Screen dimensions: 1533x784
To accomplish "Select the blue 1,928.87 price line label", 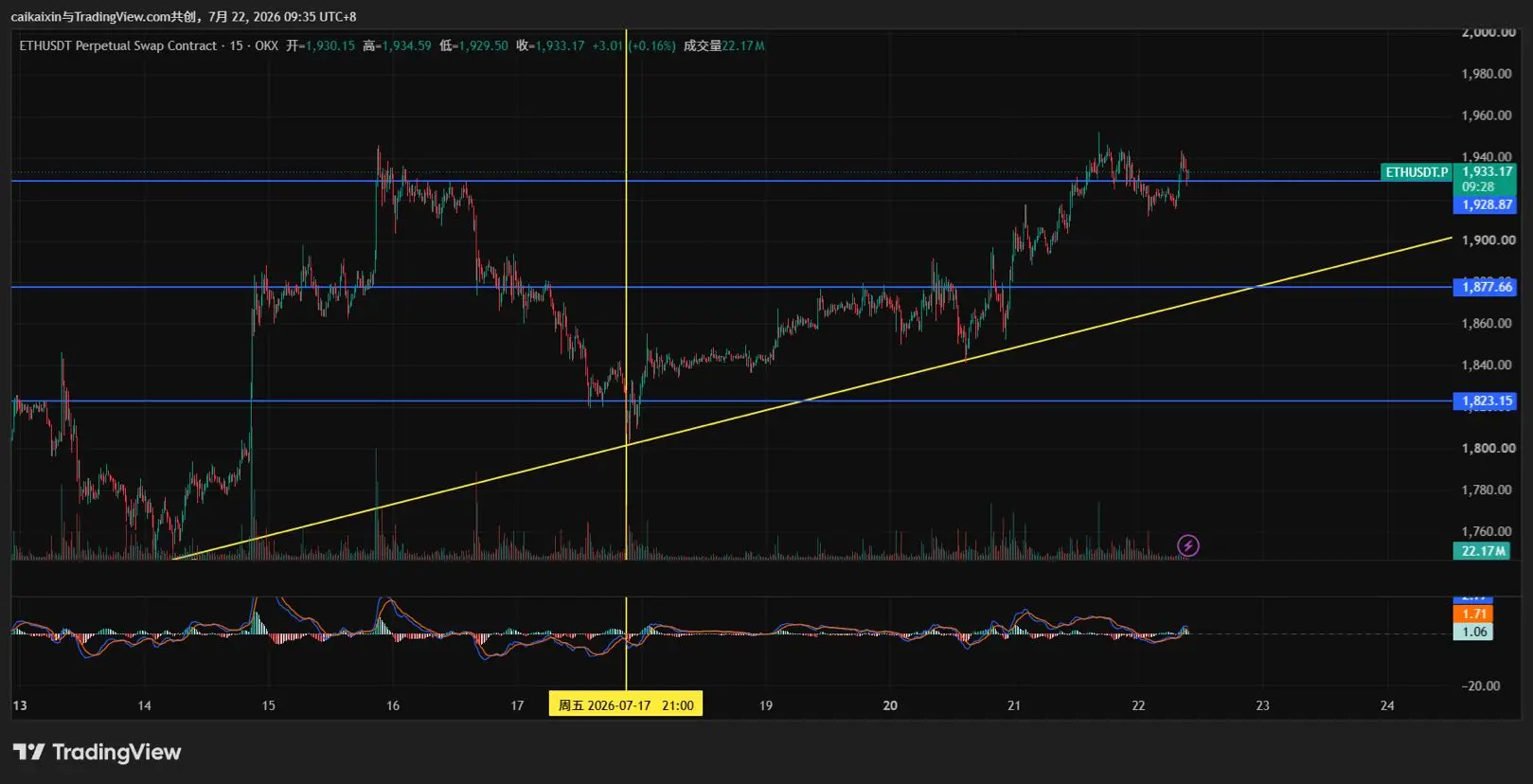I will (x=1485, y=205).
